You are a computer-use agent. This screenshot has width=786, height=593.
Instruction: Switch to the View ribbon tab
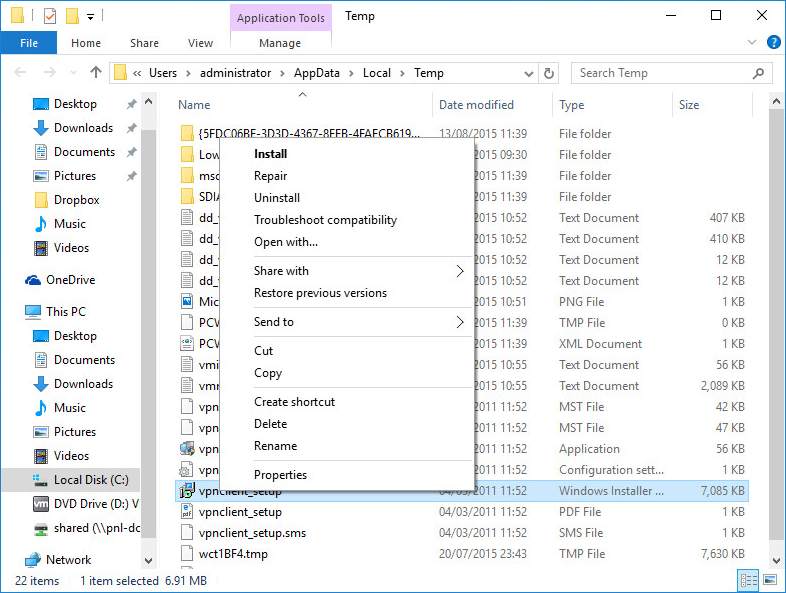(201, 43)
